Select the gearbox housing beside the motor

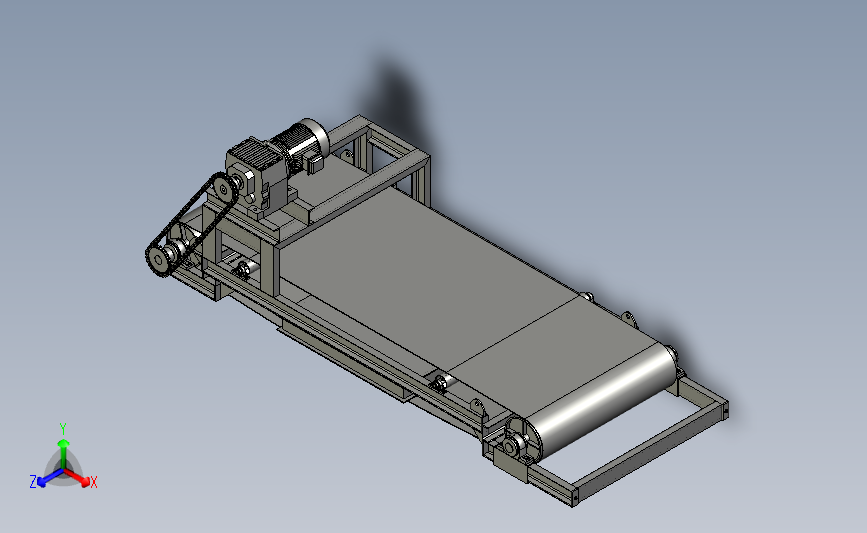(x=255, y=174)
